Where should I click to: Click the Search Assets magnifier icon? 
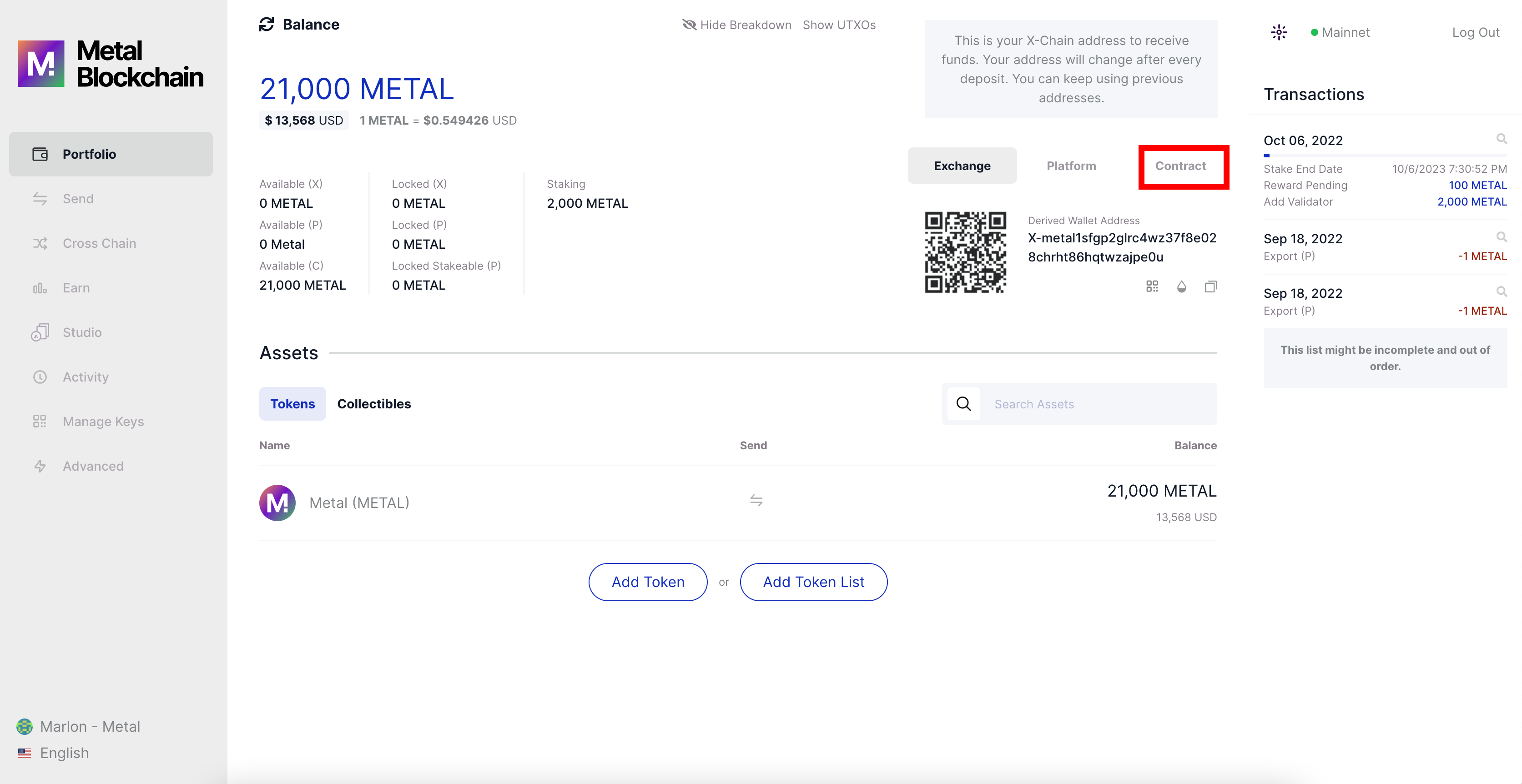tap(963, 404)
